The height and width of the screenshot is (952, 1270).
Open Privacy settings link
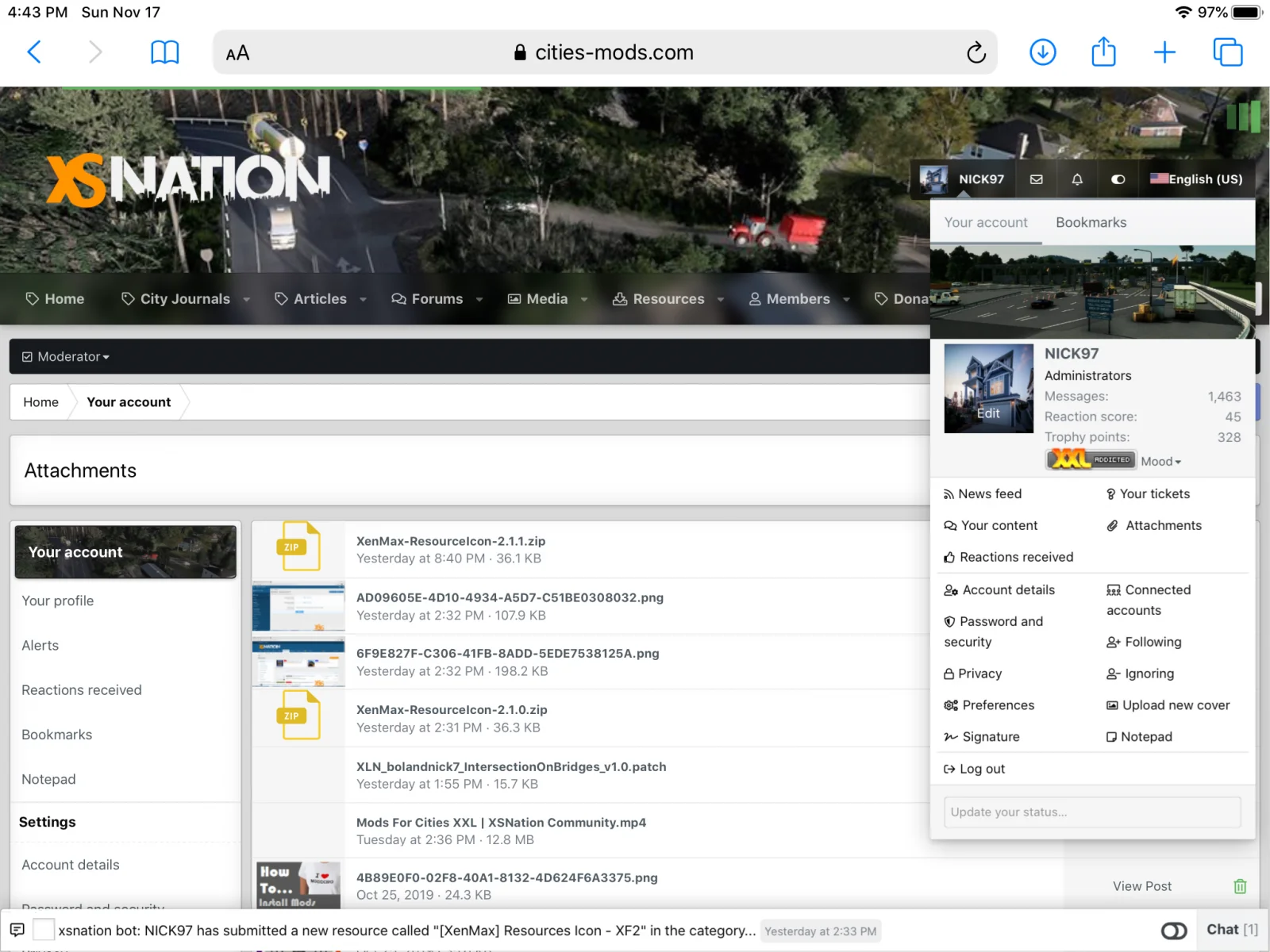pyautogui.click(x=972, y=674)
